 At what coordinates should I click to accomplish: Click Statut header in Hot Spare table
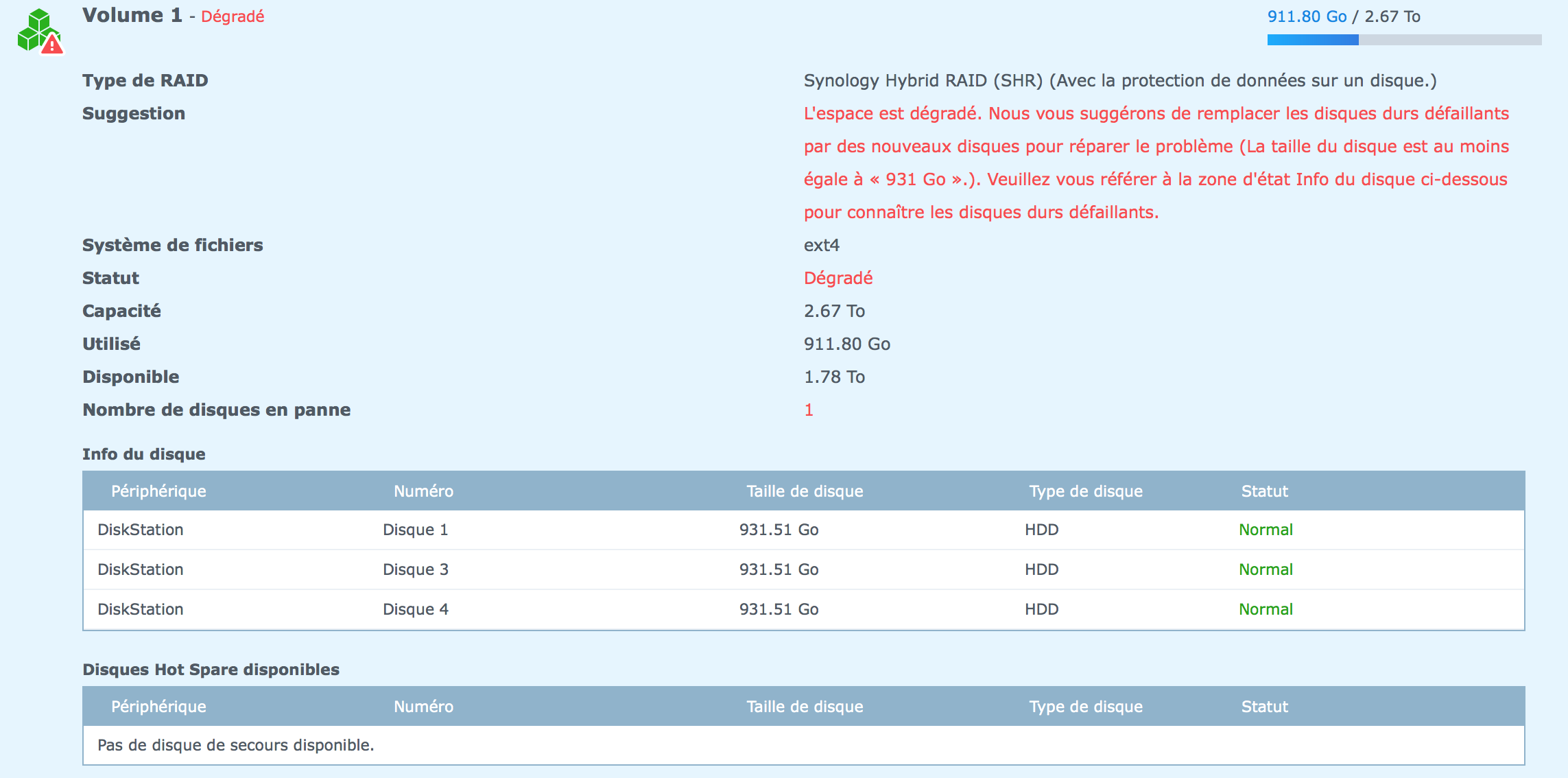click(x=1265, y=707)
